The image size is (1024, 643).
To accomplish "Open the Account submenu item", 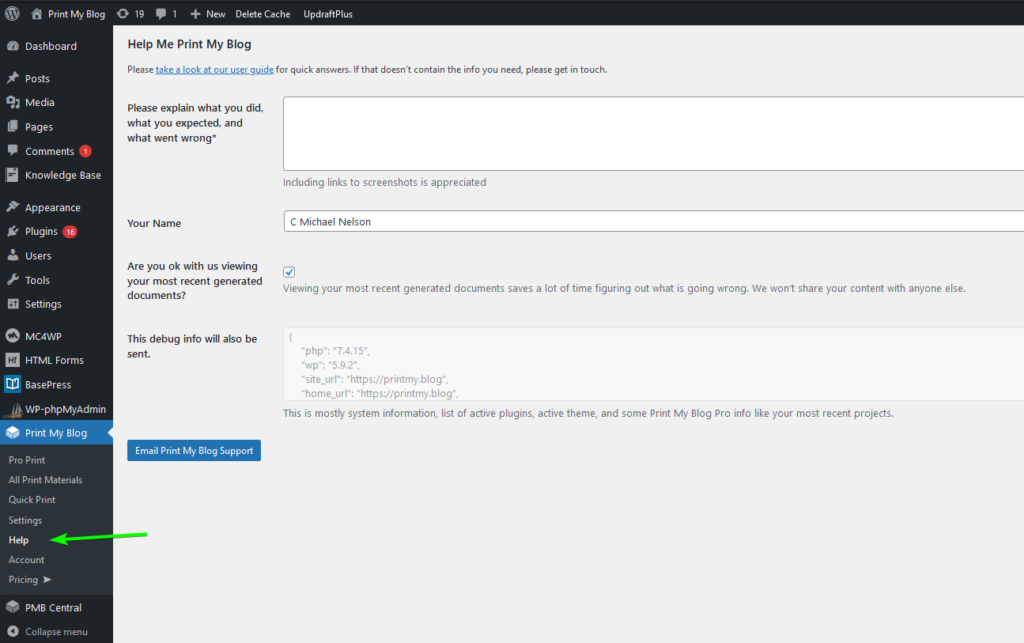I will 26,559.
